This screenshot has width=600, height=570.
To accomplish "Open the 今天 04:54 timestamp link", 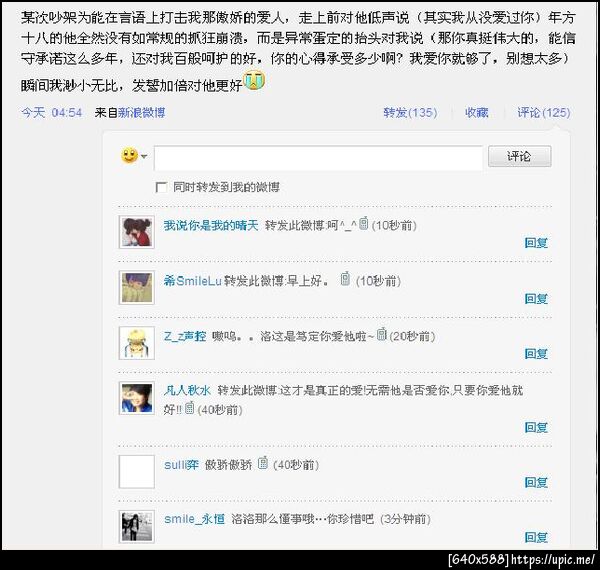I will click(x=52, y=112).
